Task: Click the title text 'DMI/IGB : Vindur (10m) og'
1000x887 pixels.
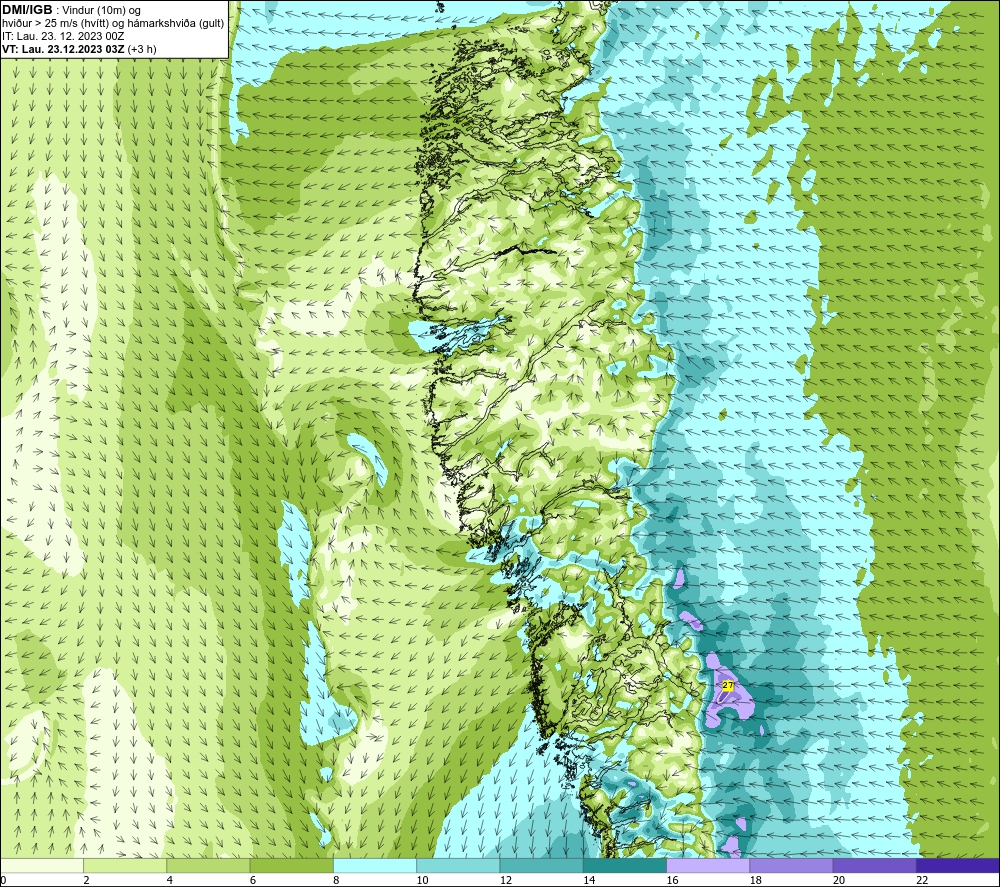Action: [71, 10]
